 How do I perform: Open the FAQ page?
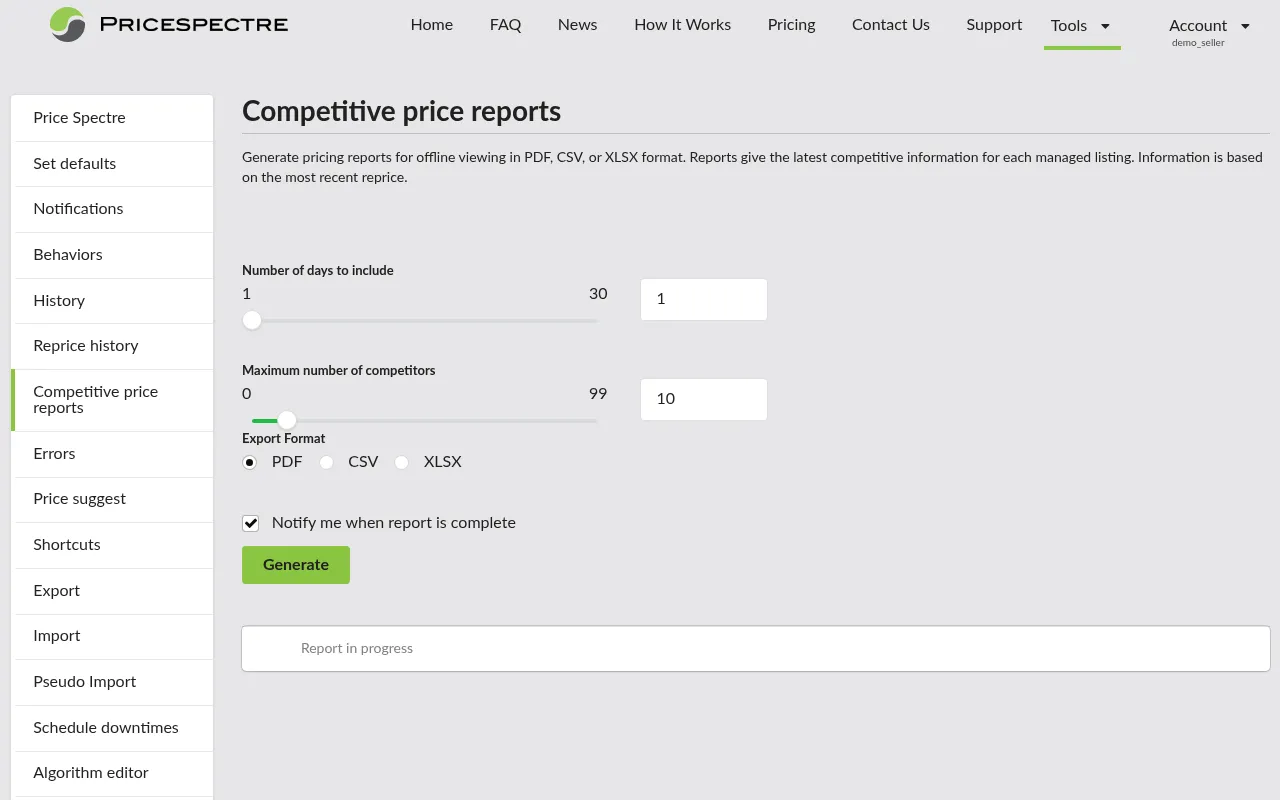[x=505, y=25]
